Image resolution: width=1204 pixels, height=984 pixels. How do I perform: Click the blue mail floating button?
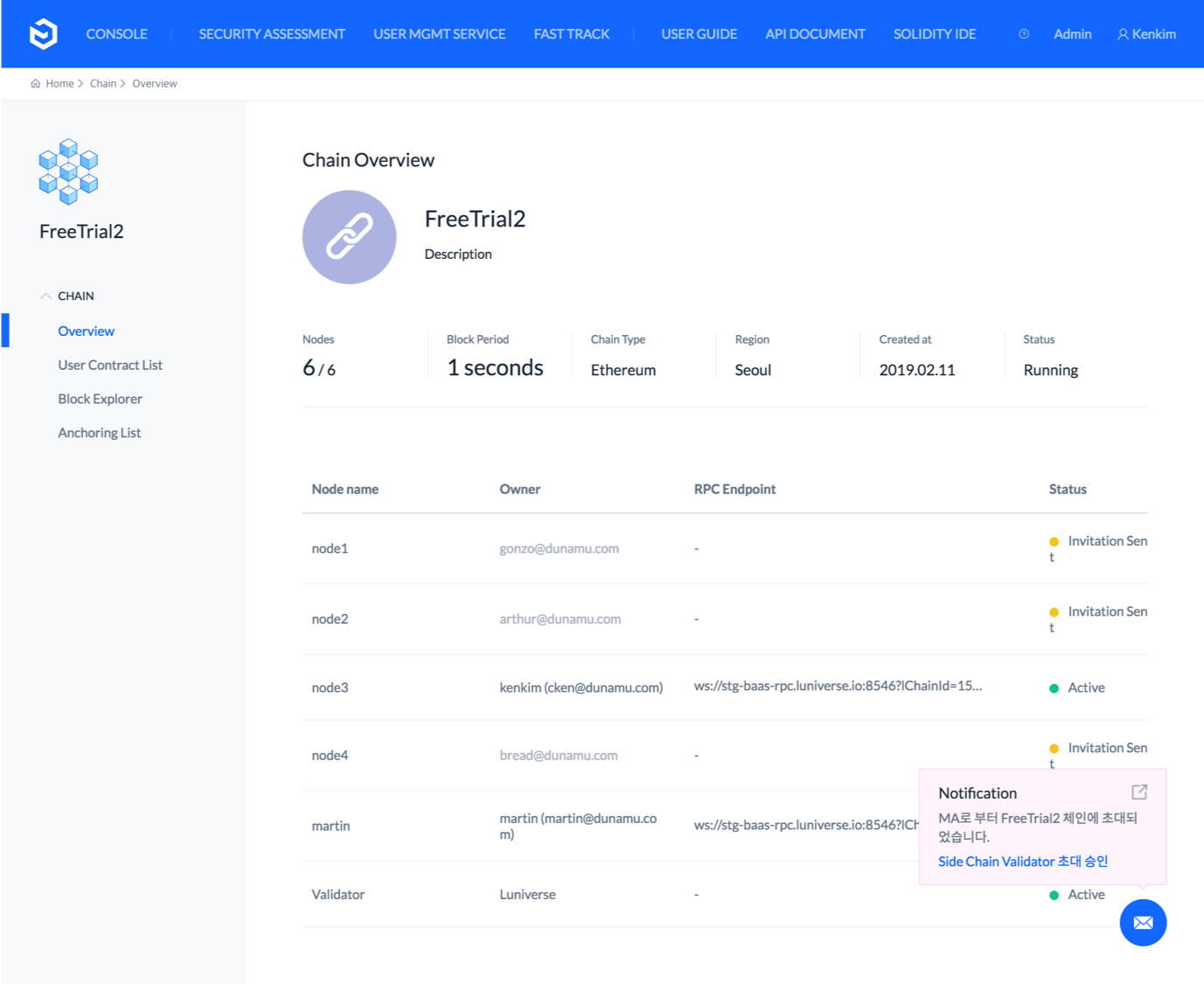(x=1143, y=923)
